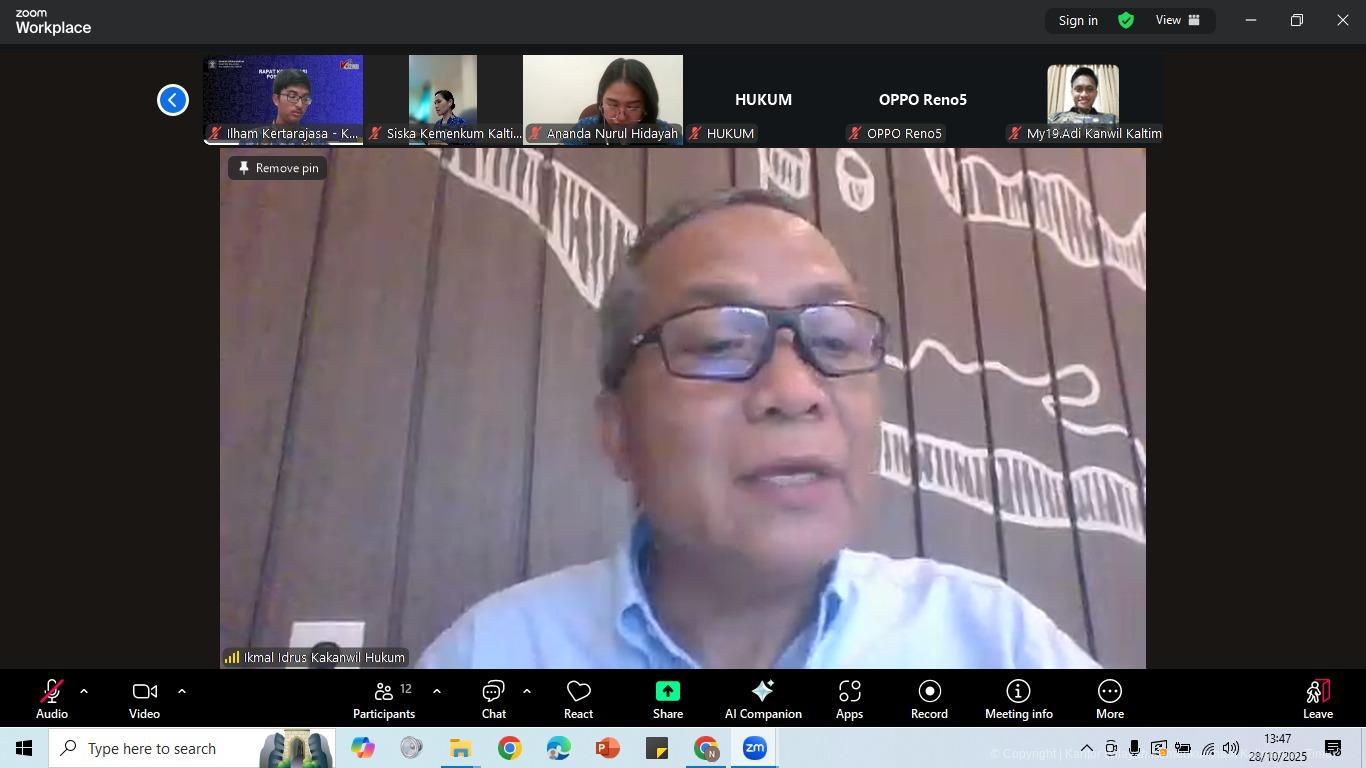The width and height of the screenshot is (1366, 768).
Task: Open the View layout menu
Action: tap(1178, 20)
